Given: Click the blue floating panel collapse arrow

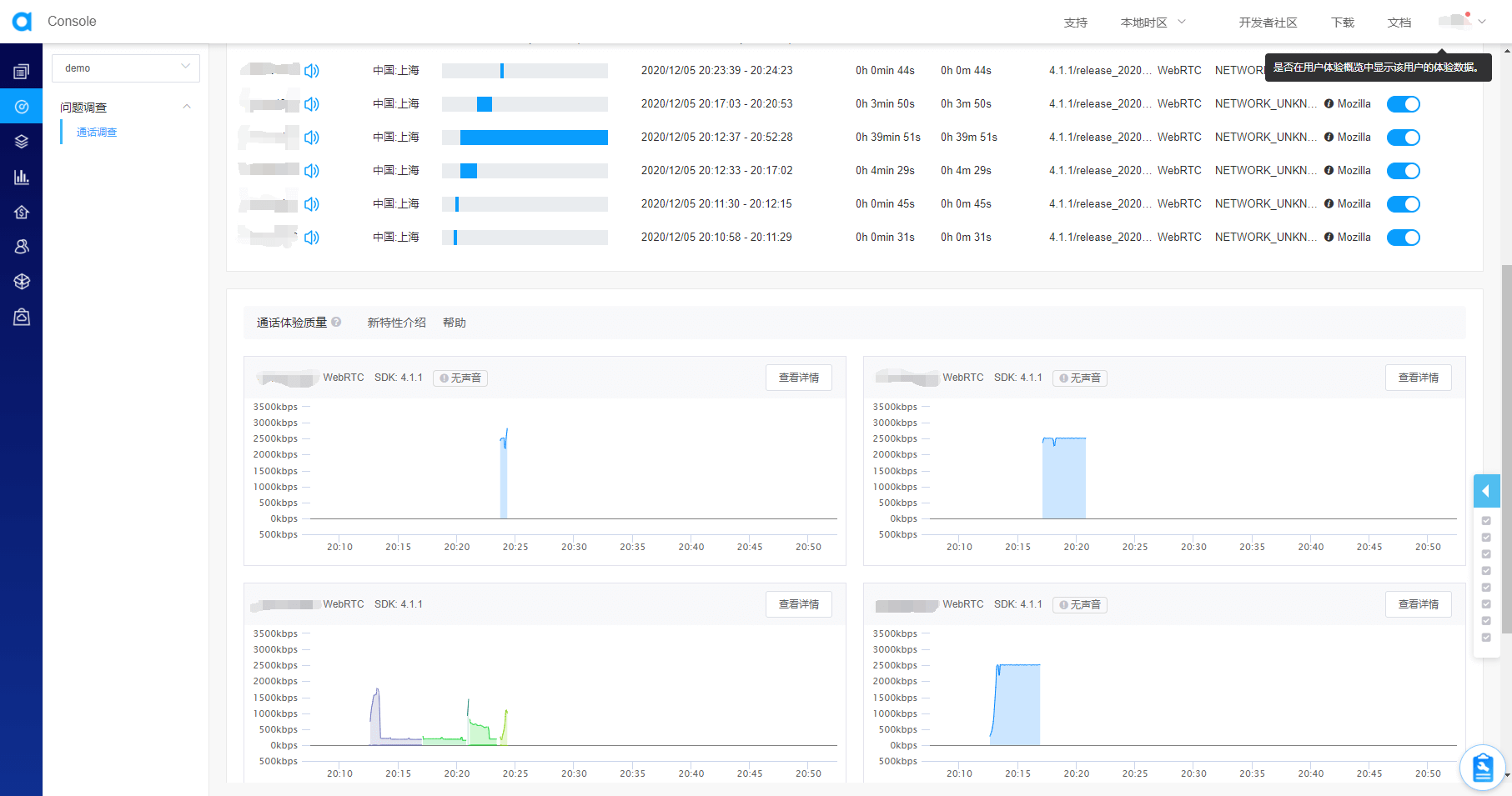Looking at the screenshot, I should pos(1486,491).
